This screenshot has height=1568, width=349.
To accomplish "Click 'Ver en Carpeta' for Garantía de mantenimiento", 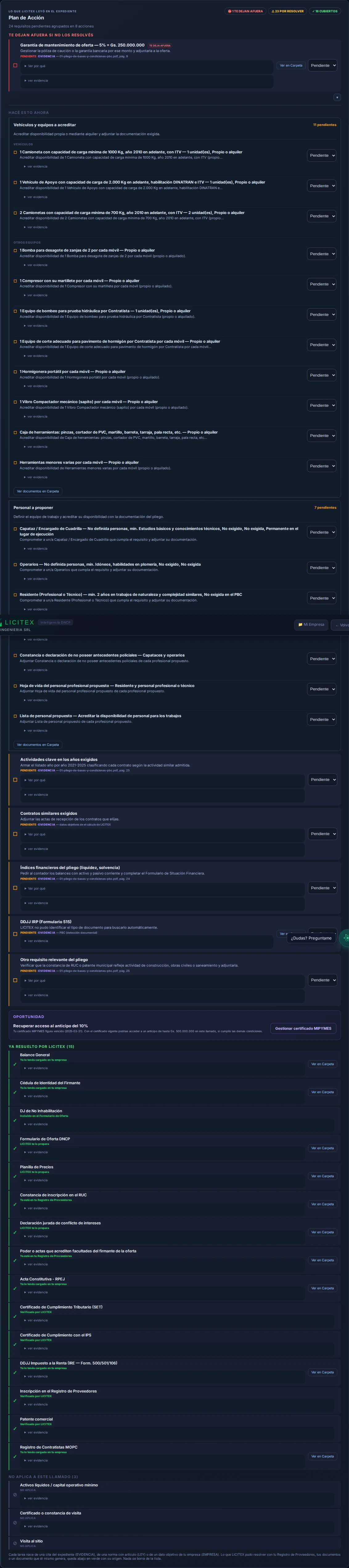I will pyautogui.click(x=291, y=65).
